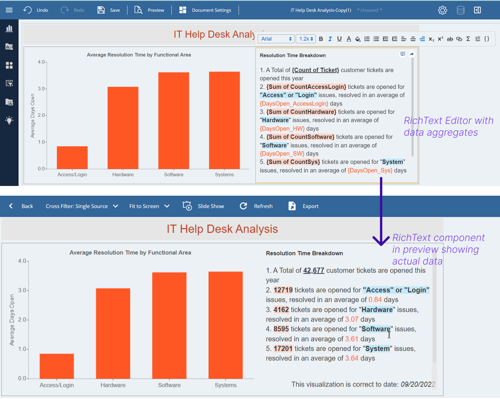The image size is (500, 399).
Task: Open Document Settings
Action: pos(205,10)
